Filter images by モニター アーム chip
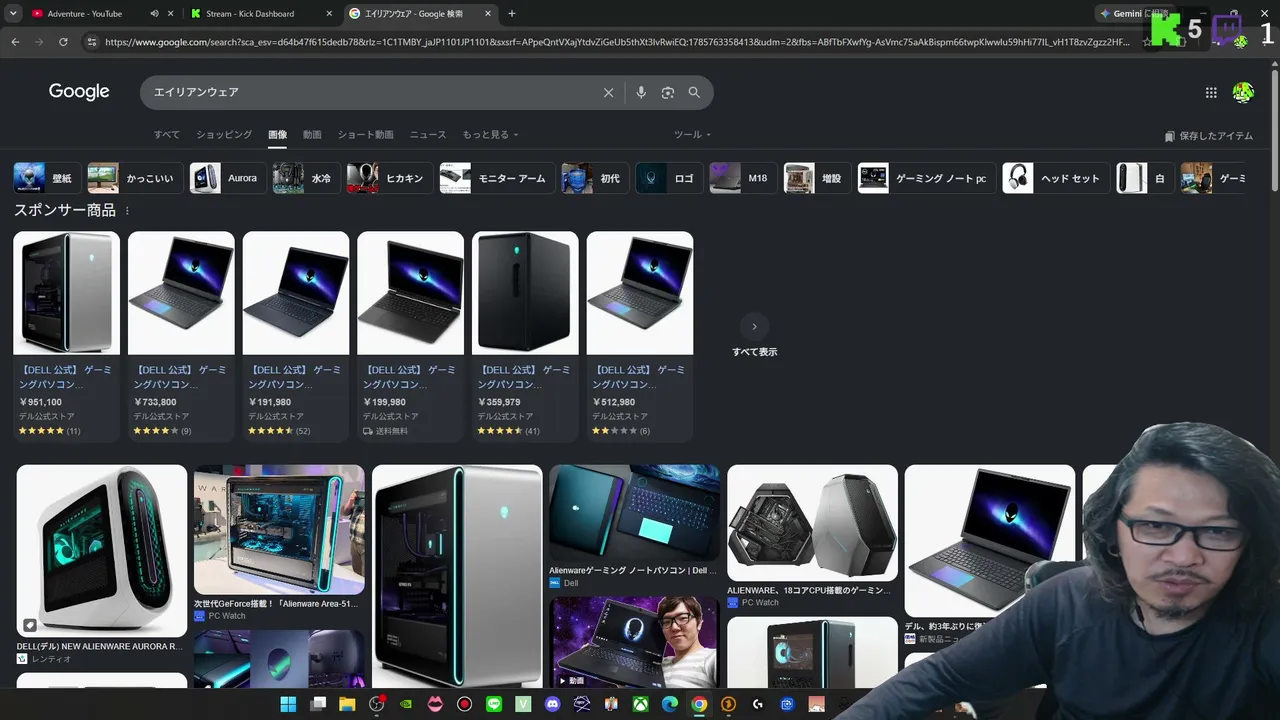Screen dimensions: 1280x720 click(x=496, y=178)
